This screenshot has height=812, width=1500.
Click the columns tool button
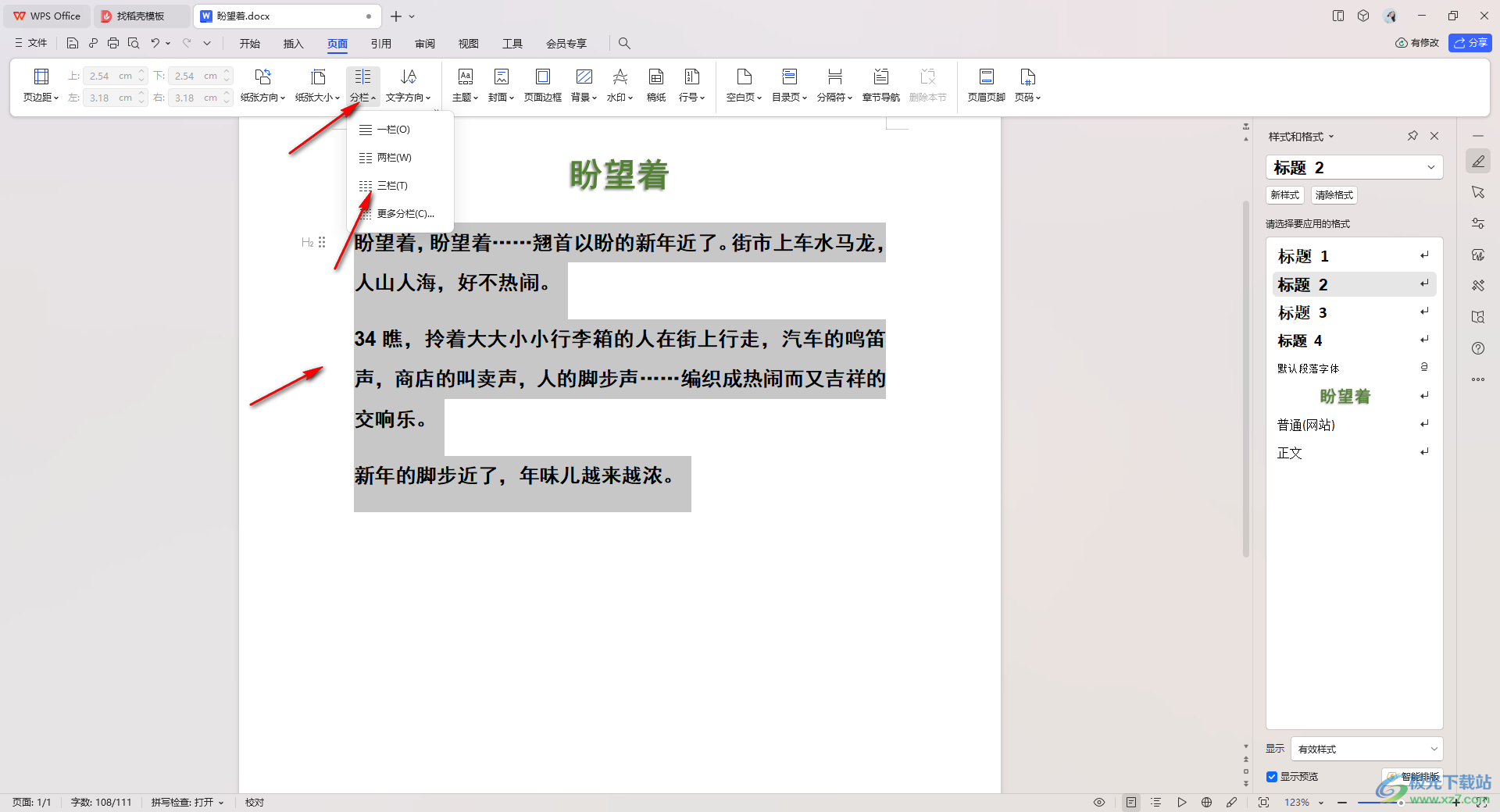362,85
